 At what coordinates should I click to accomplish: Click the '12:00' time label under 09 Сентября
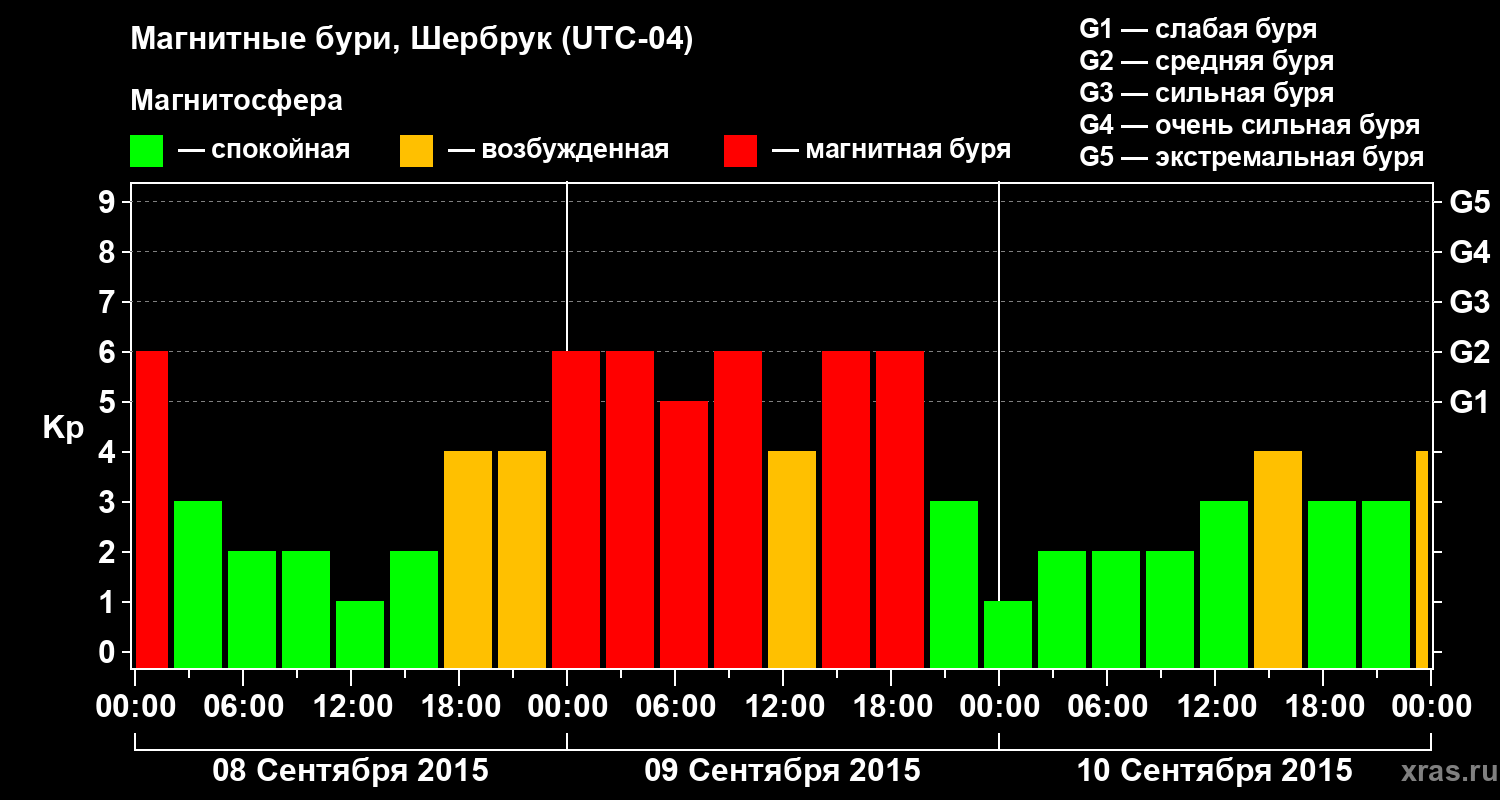[x=783, y=706]
